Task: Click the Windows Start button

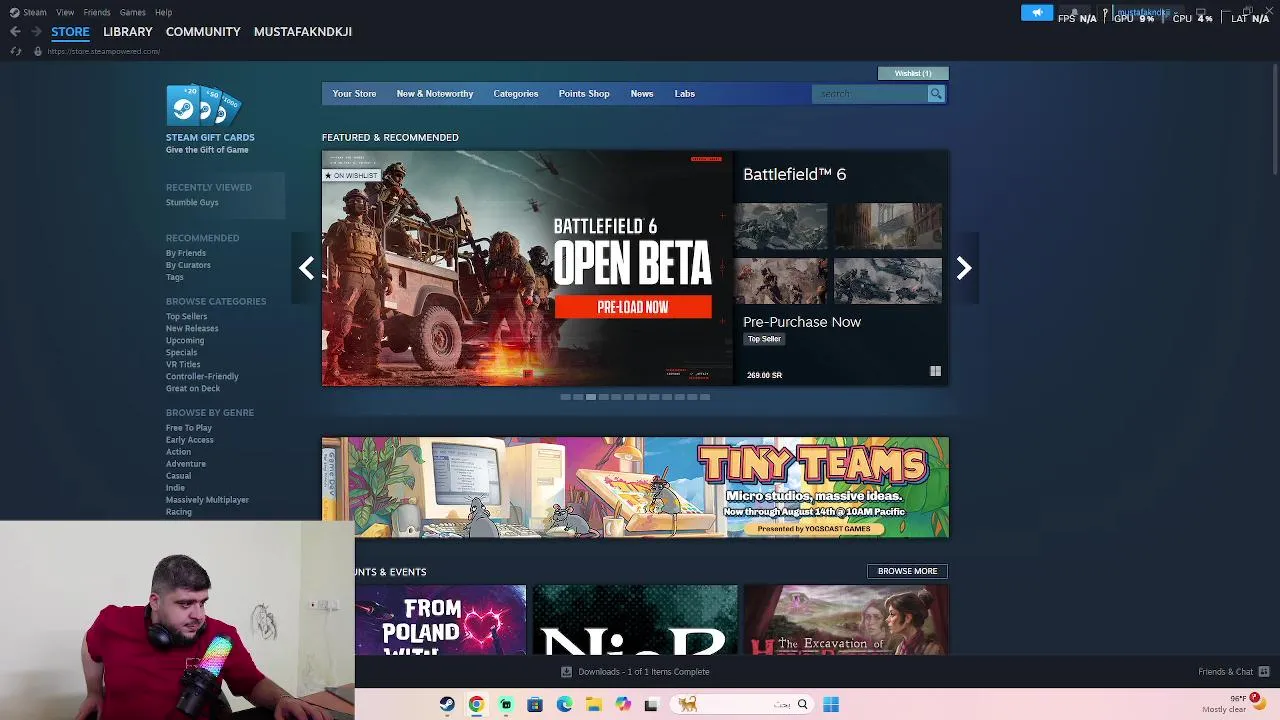Action: 831,705
